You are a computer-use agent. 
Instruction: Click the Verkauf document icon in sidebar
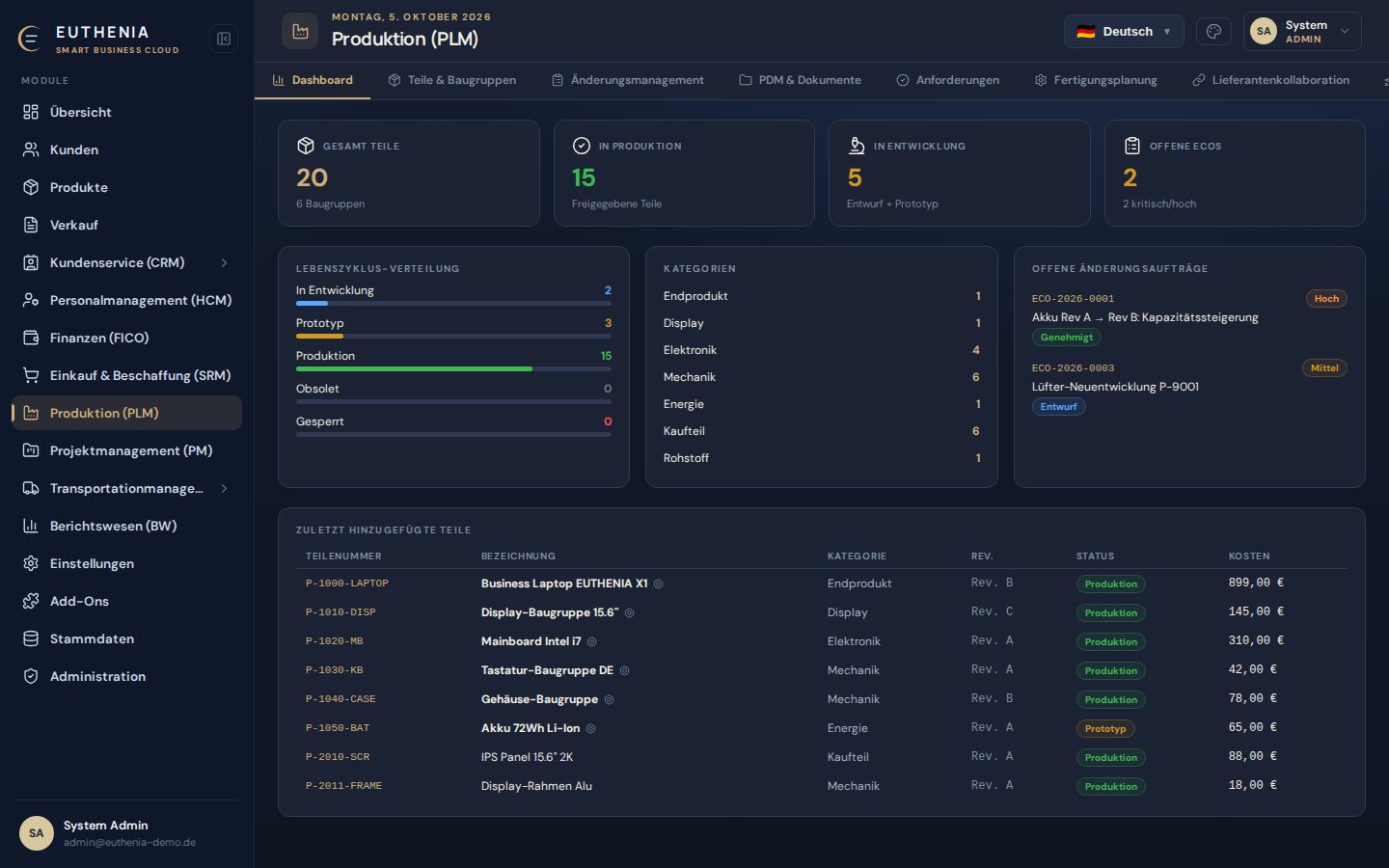pos(31,225)
